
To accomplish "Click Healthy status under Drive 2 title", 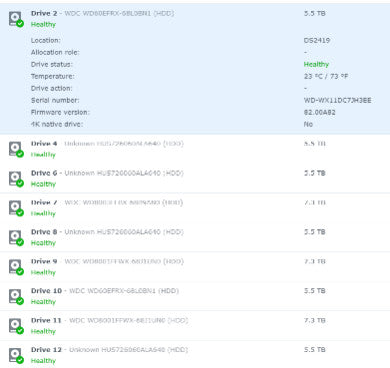I will 43,25.
